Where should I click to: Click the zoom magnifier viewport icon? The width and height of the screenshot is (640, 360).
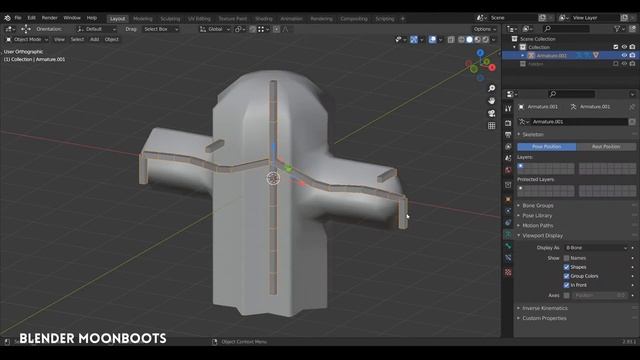(x=492, y=88)
